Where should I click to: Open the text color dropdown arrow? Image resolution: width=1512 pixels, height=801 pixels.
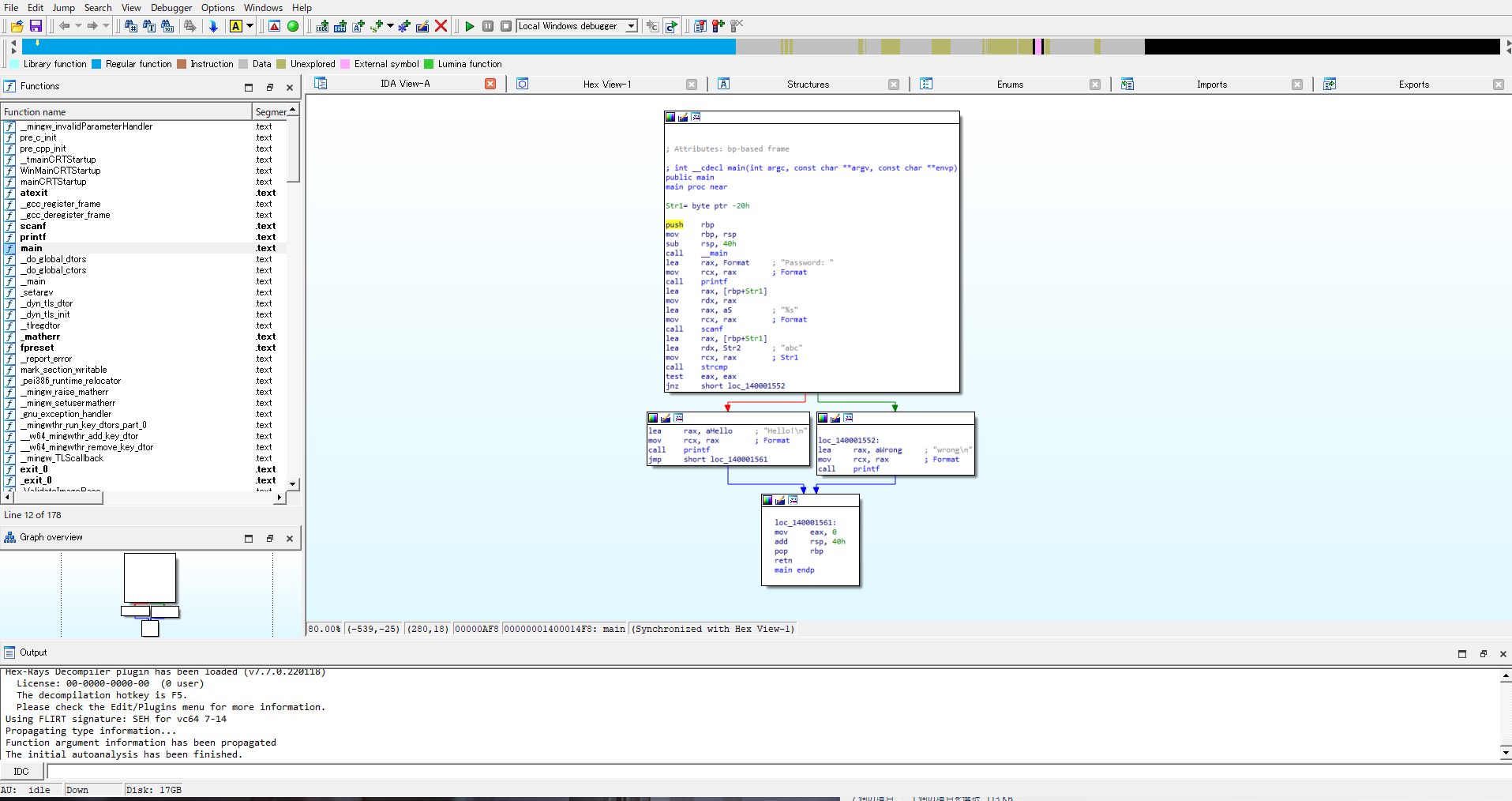[x=249, y=26]
